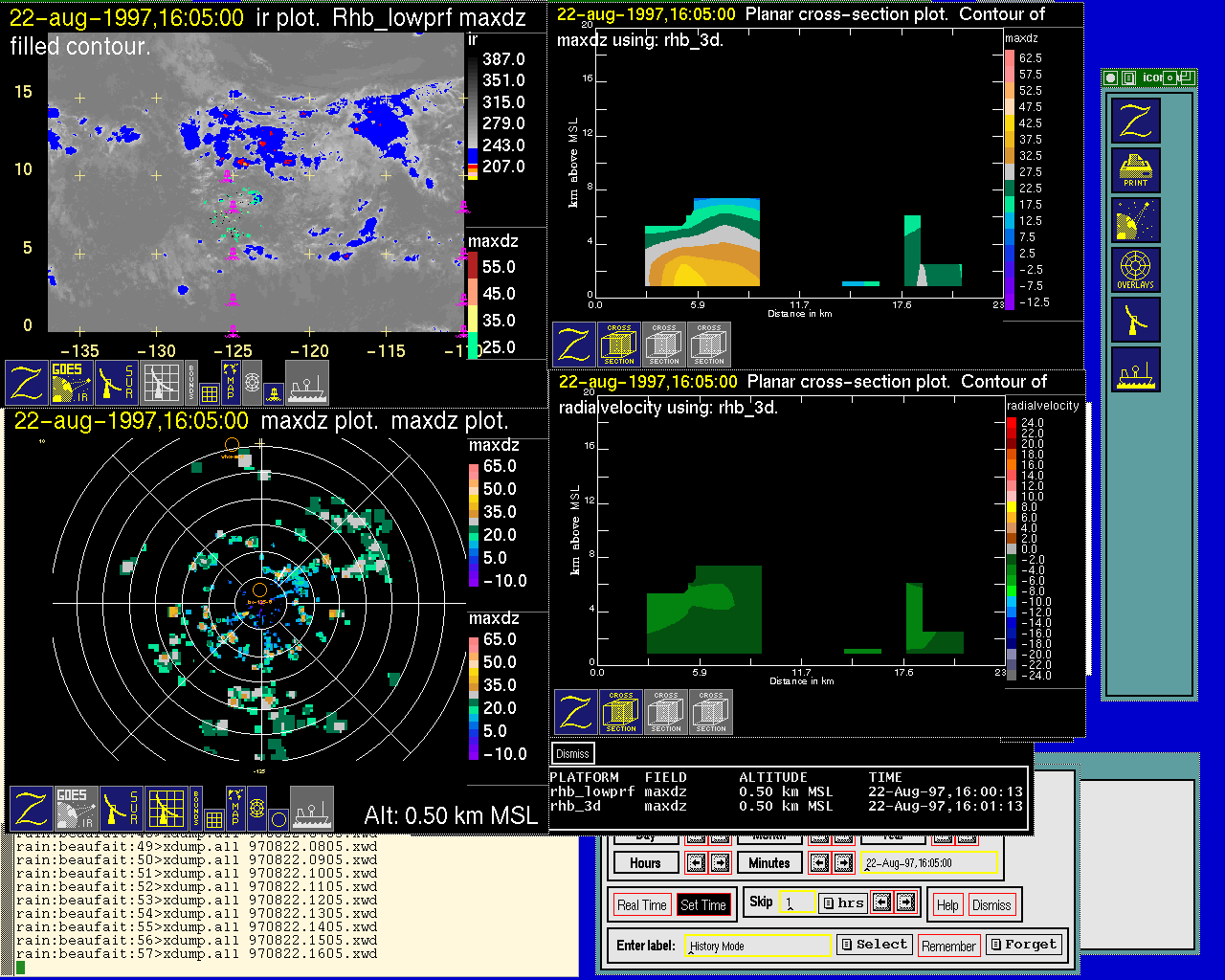Click the SUR radar icon in the maxdz plot toolbar
The height and width of the screenshot is (980, 1225).
coord(122,809)
